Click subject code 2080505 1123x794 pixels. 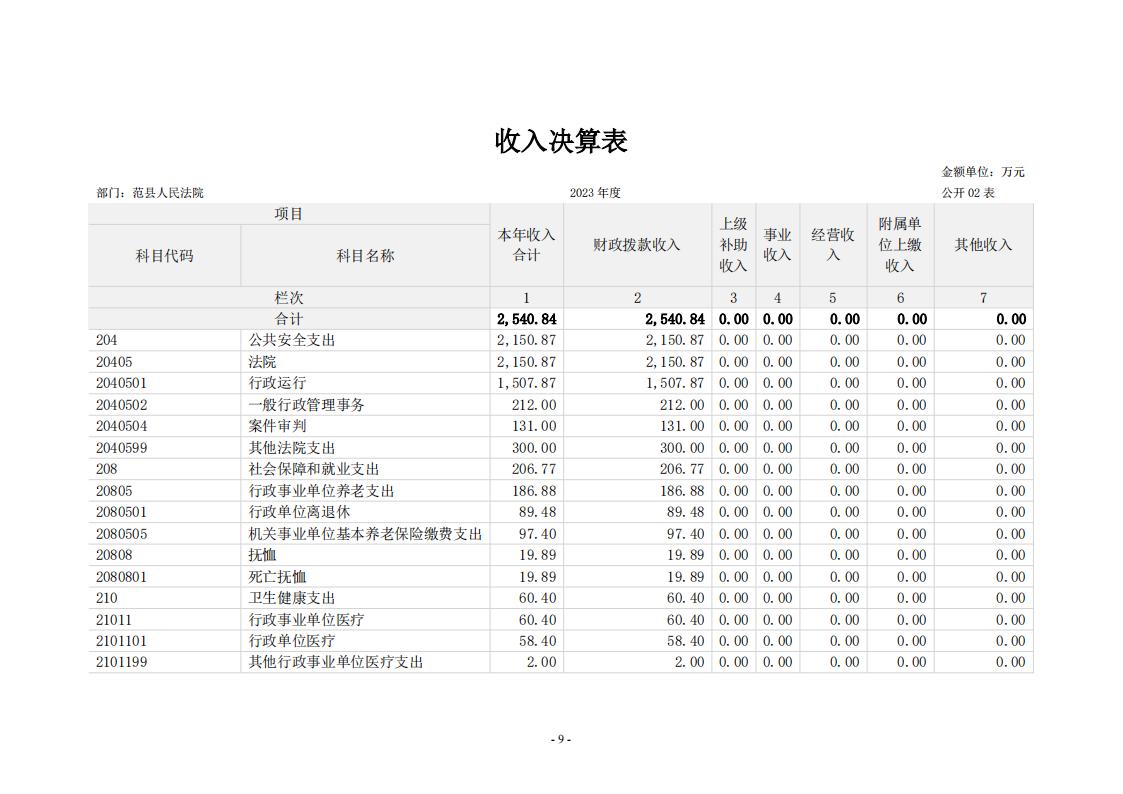coord(121,533)
